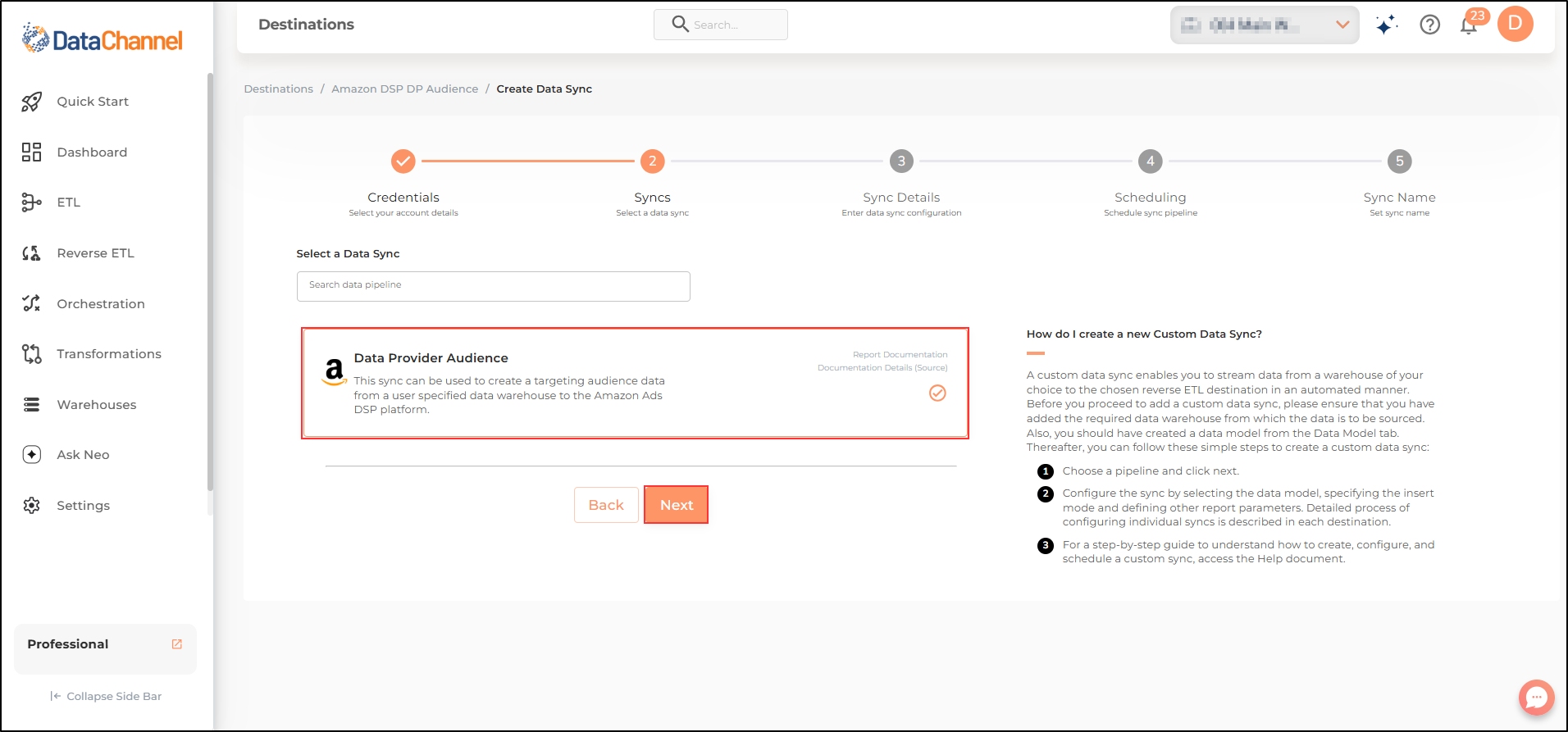The image size is (1568, 732).
Task: Click step 4 Scheduling circle
Action: coord(1151,161)
